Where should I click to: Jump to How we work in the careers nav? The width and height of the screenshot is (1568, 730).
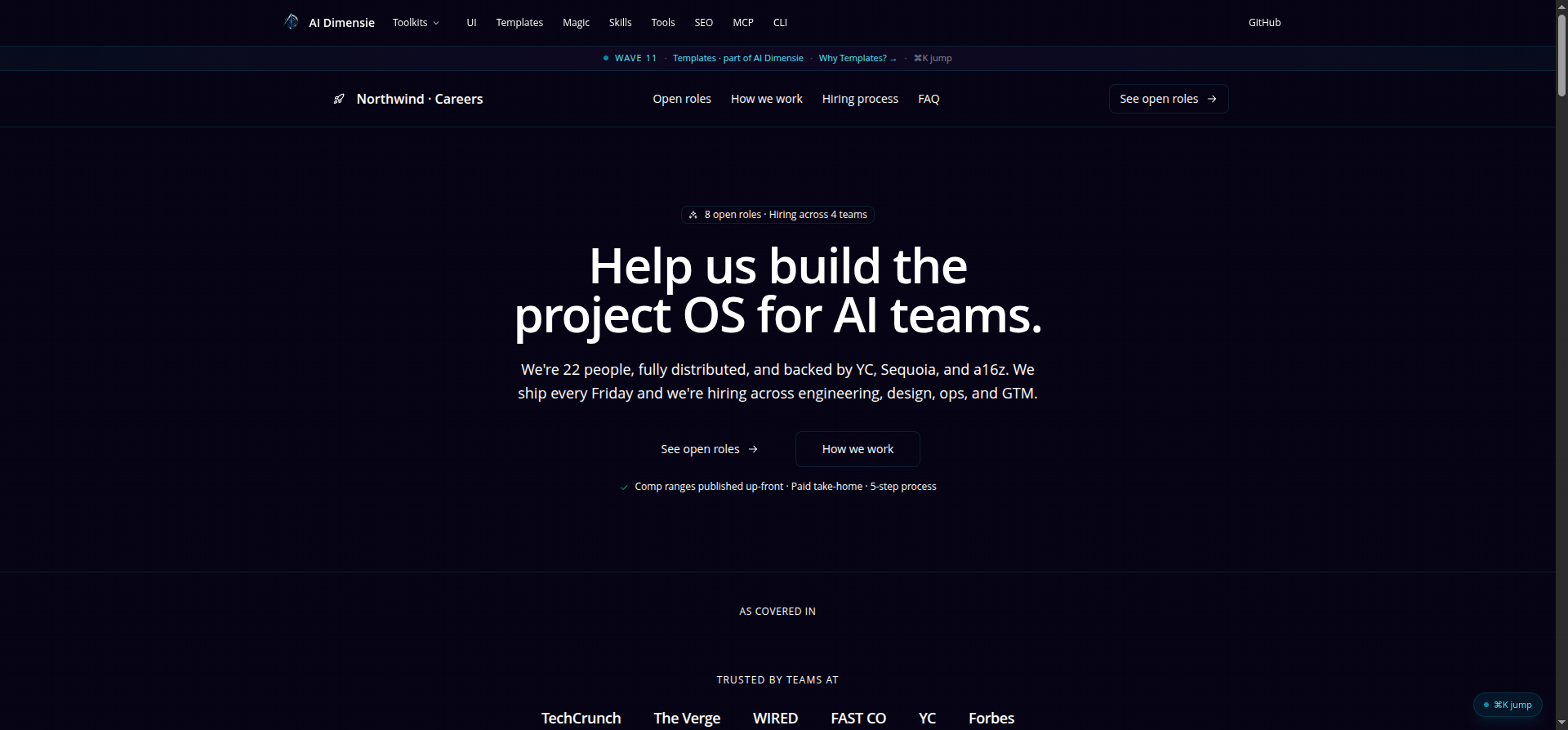[x=767, y=99]
